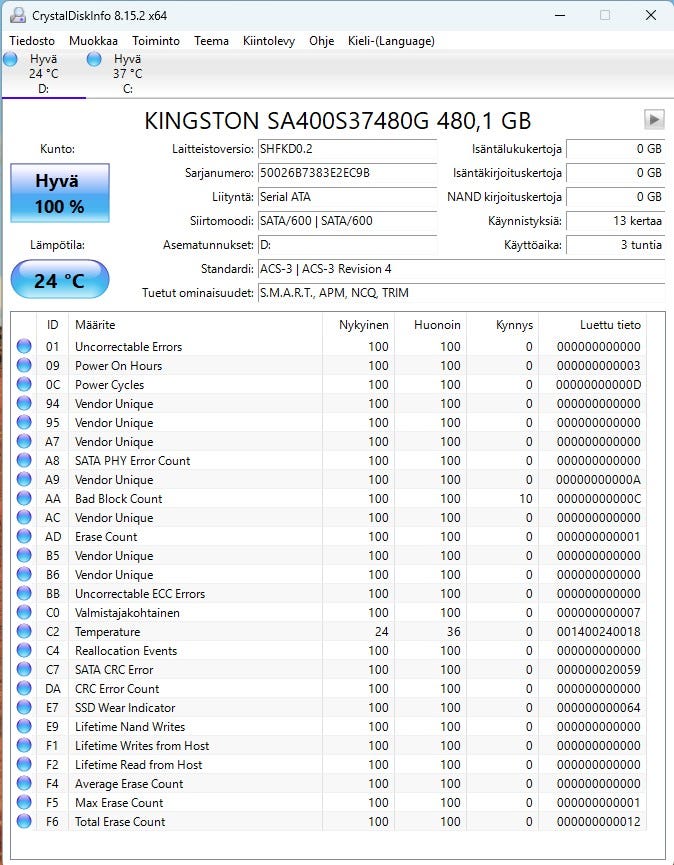Click status icon of Average Erase Count row

click(x=24, y=783)
